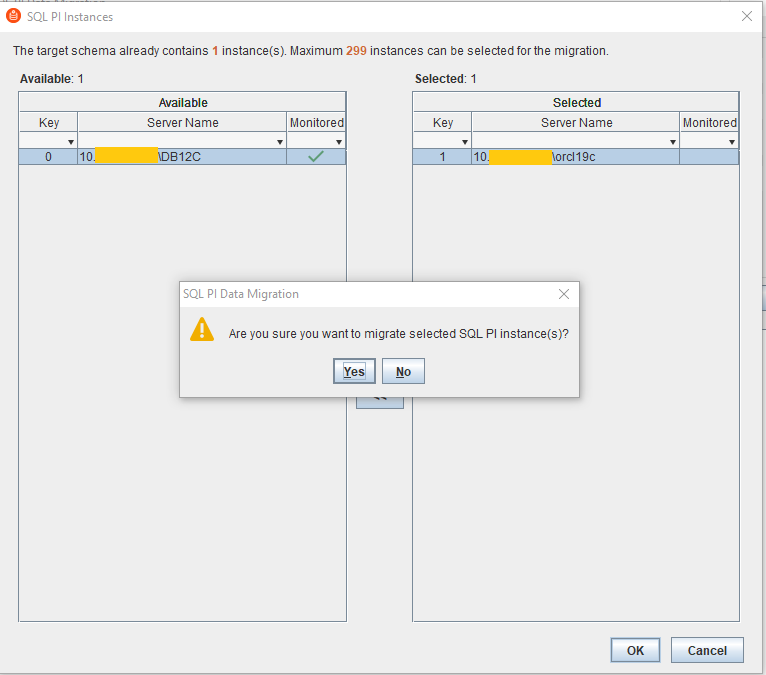Click OK in SQL PI Instances window

coord(635,650)
